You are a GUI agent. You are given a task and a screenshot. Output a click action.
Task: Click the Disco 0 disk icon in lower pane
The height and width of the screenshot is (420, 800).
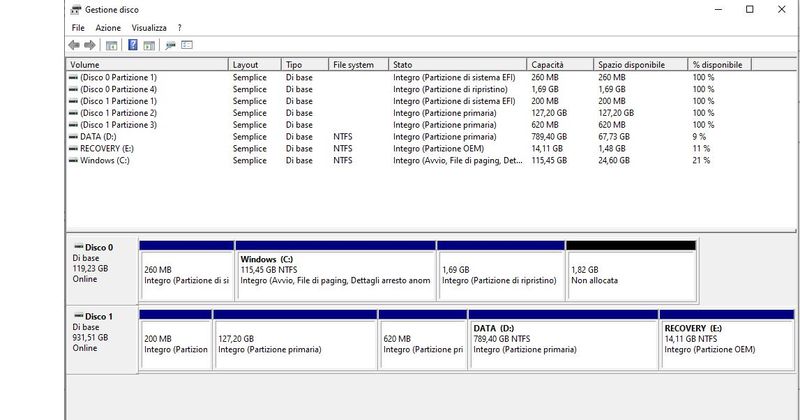click(79, 247)
